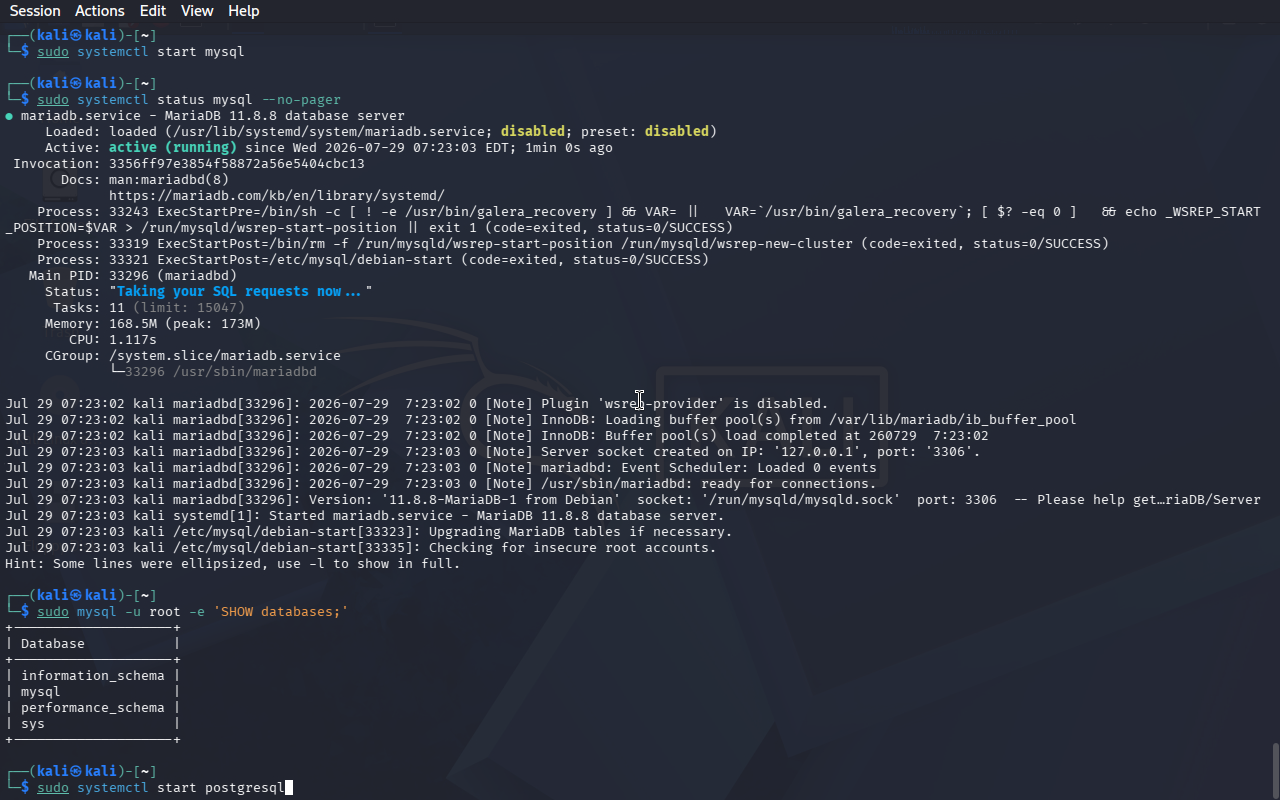
Task: Click the 'systemctl start mysql' command text
Action: [161, 52]
